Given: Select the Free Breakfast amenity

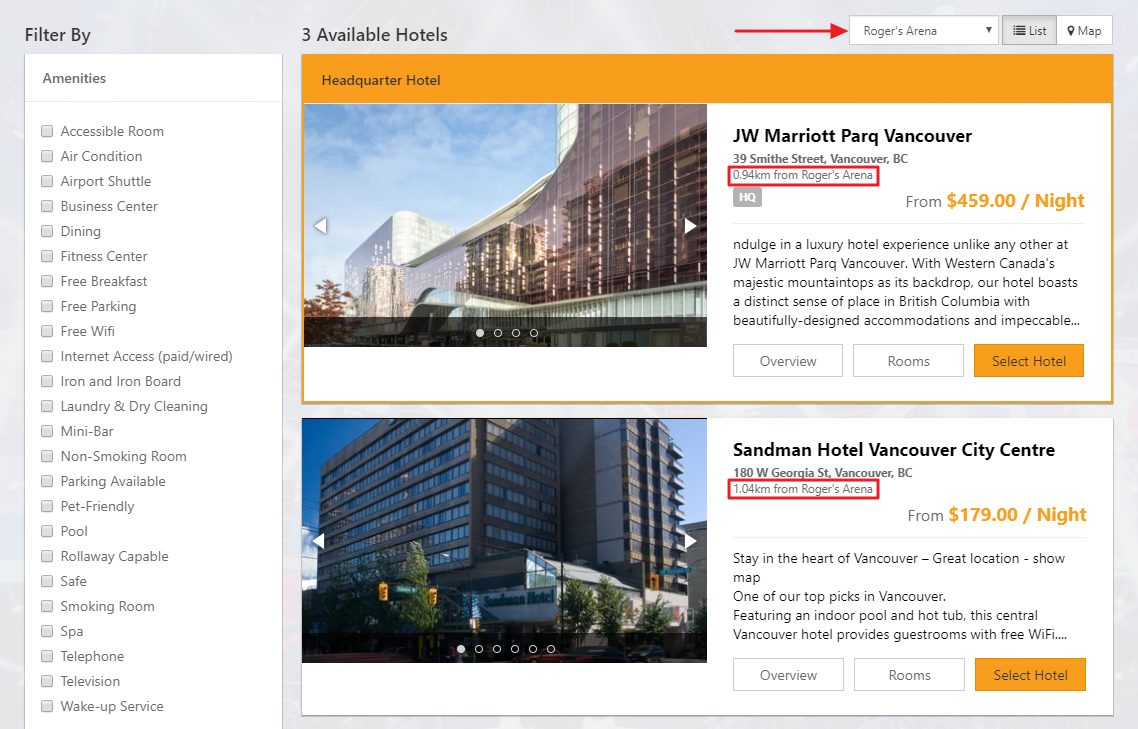Looking at the screenshot, I should pyautogui.click(x=47, y=281).
